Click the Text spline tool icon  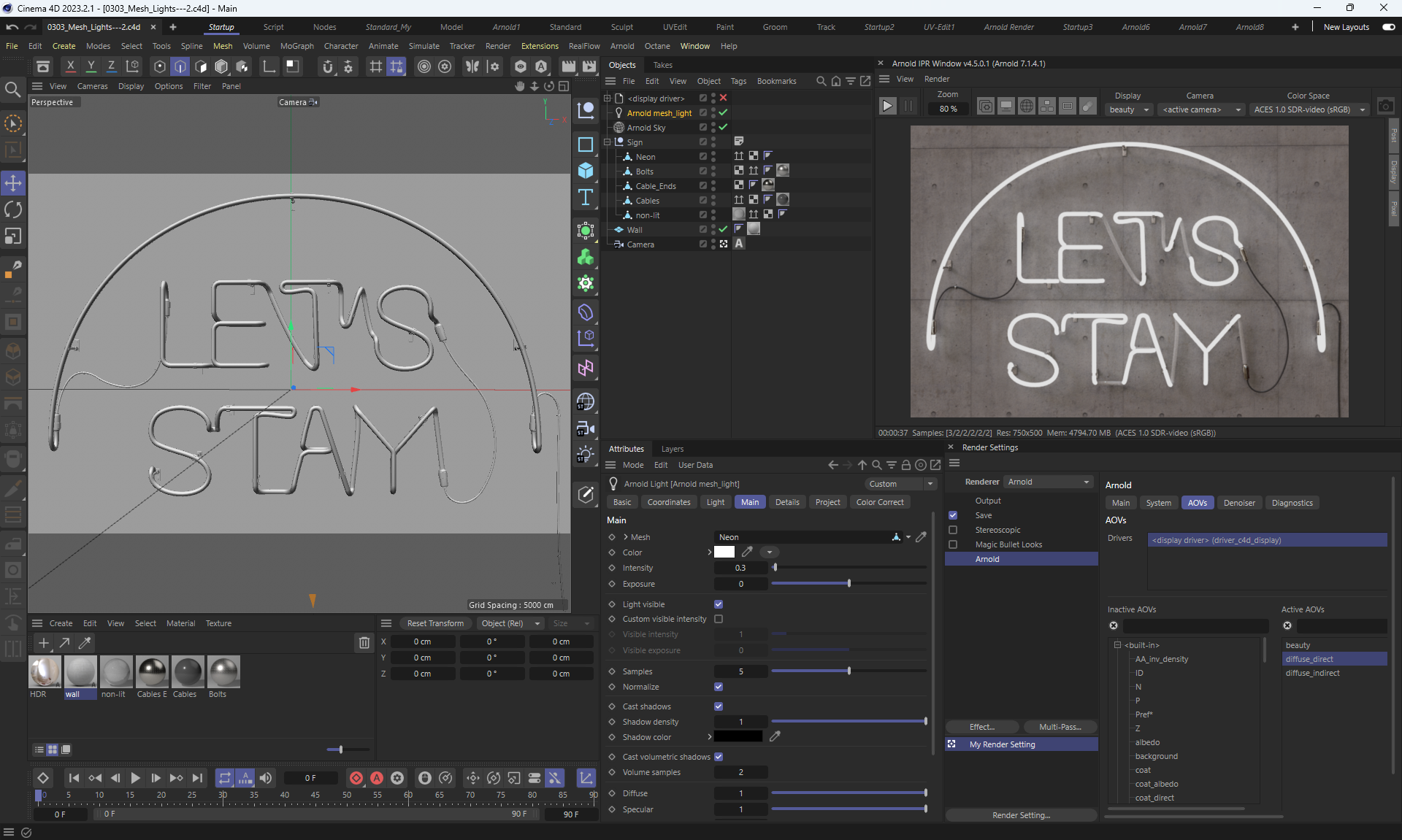(586, 198)
